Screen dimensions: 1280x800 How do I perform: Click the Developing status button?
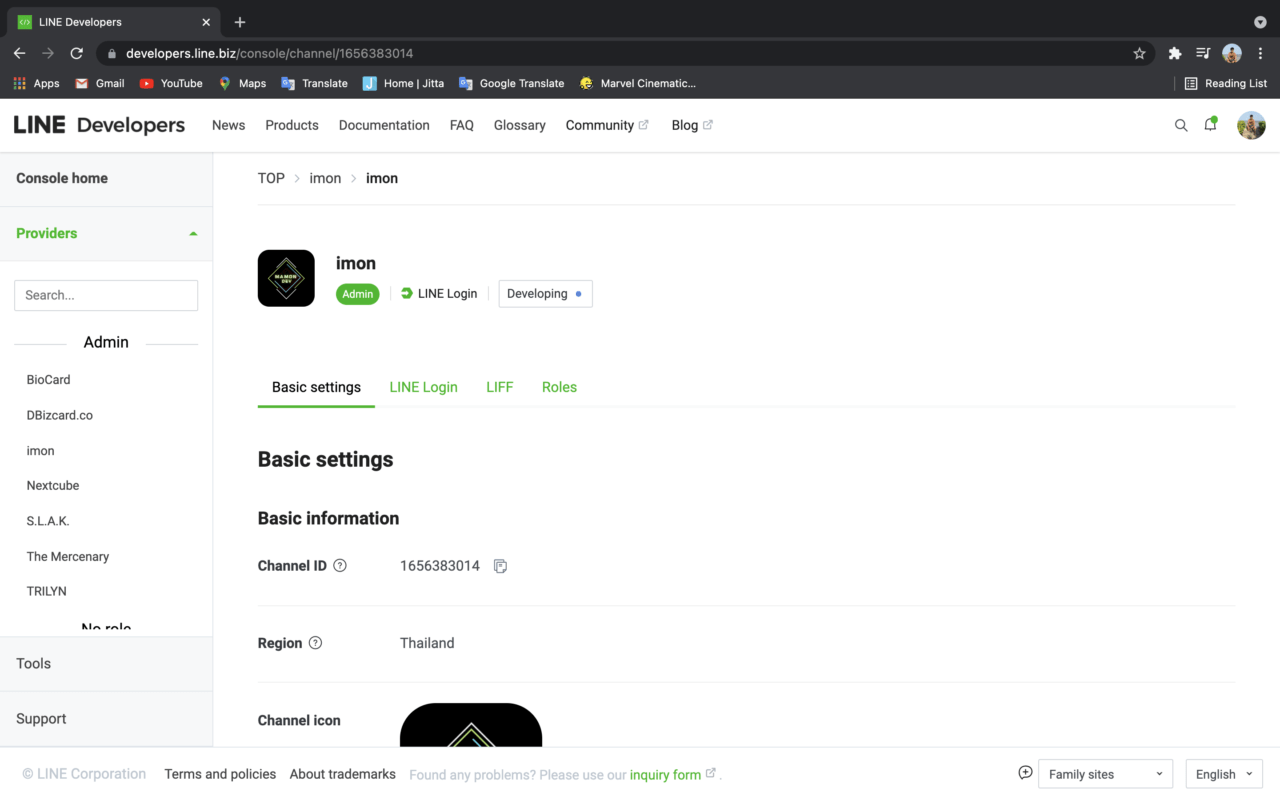pos(545,294)
